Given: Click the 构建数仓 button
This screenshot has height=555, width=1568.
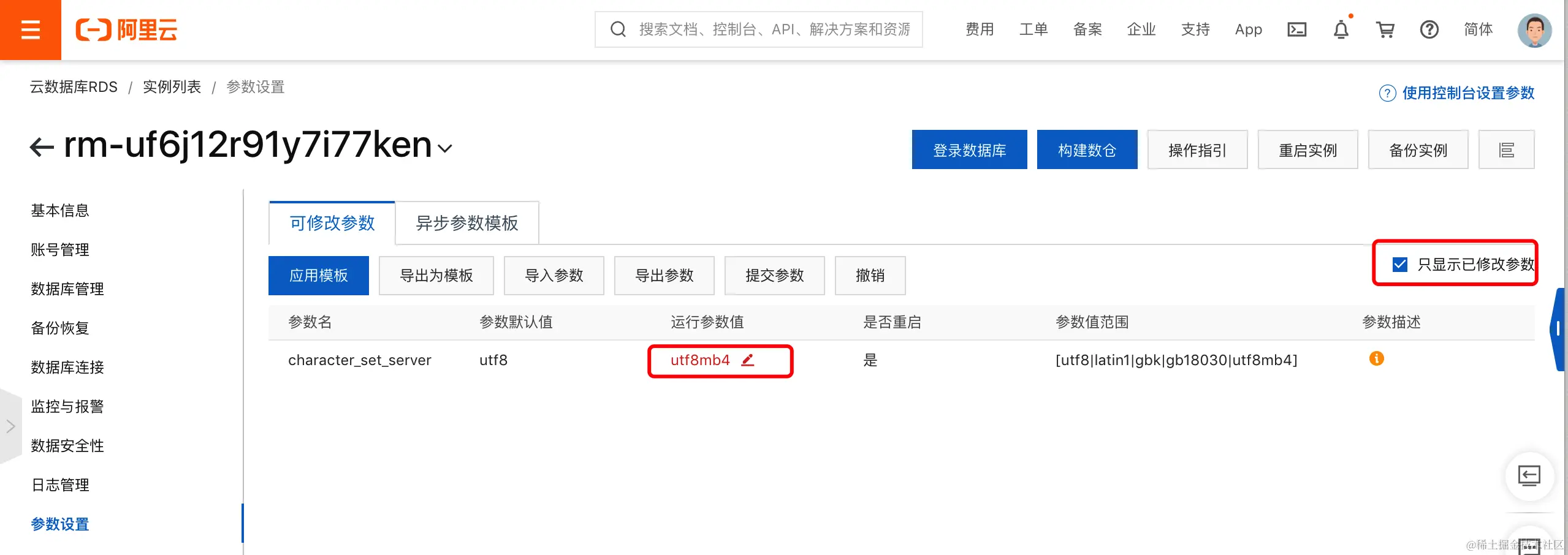Looking at the screenshot, I should (1087, 149).
